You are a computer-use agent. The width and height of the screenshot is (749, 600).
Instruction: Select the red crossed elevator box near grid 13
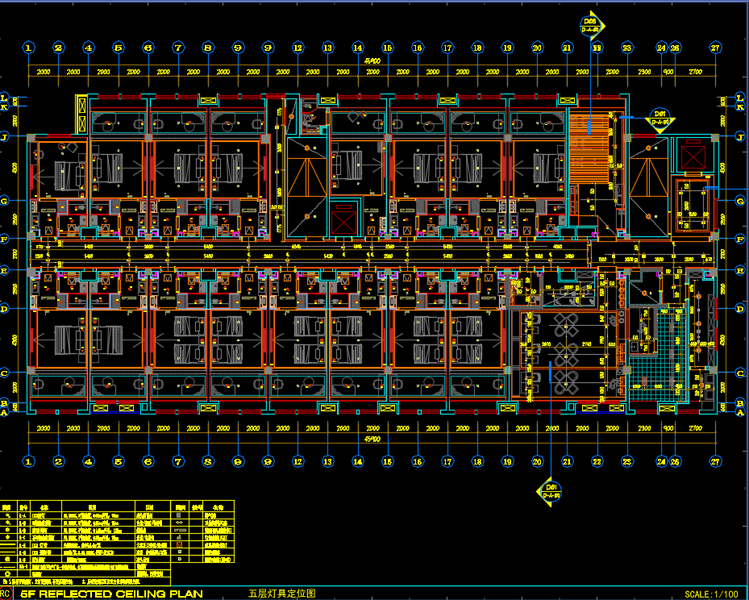pos(343,221)
